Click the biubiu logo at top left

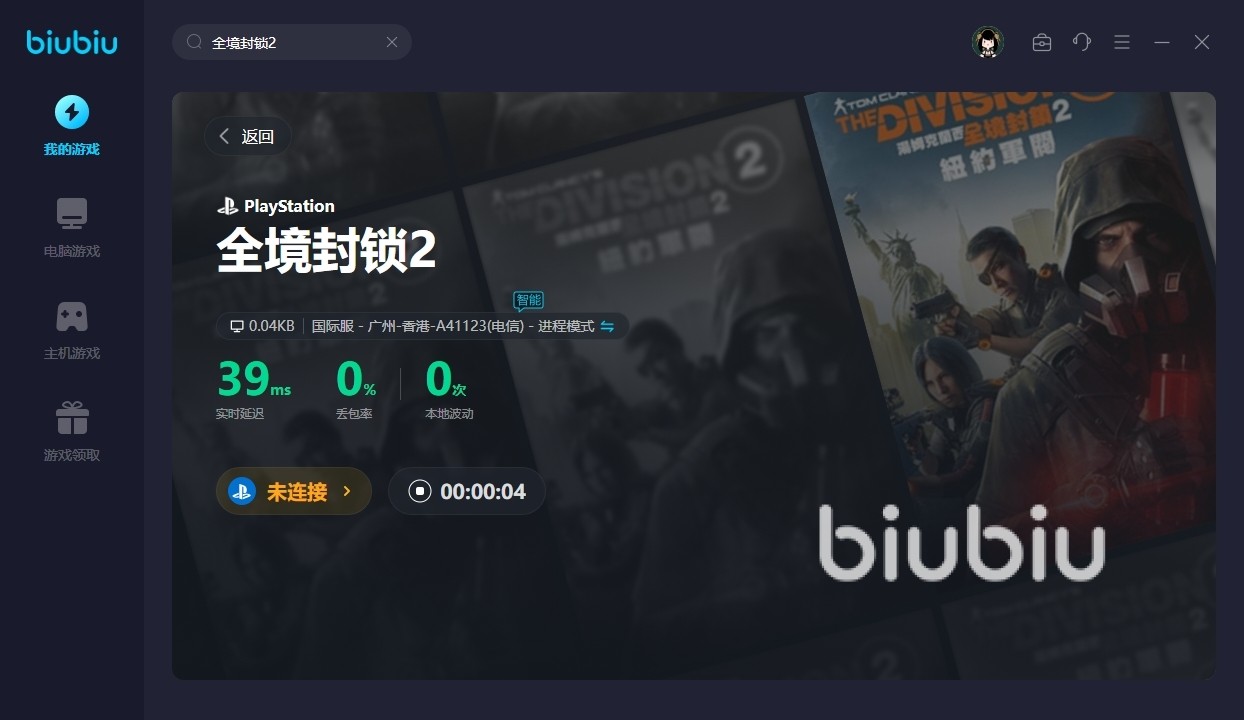point(71,42)
